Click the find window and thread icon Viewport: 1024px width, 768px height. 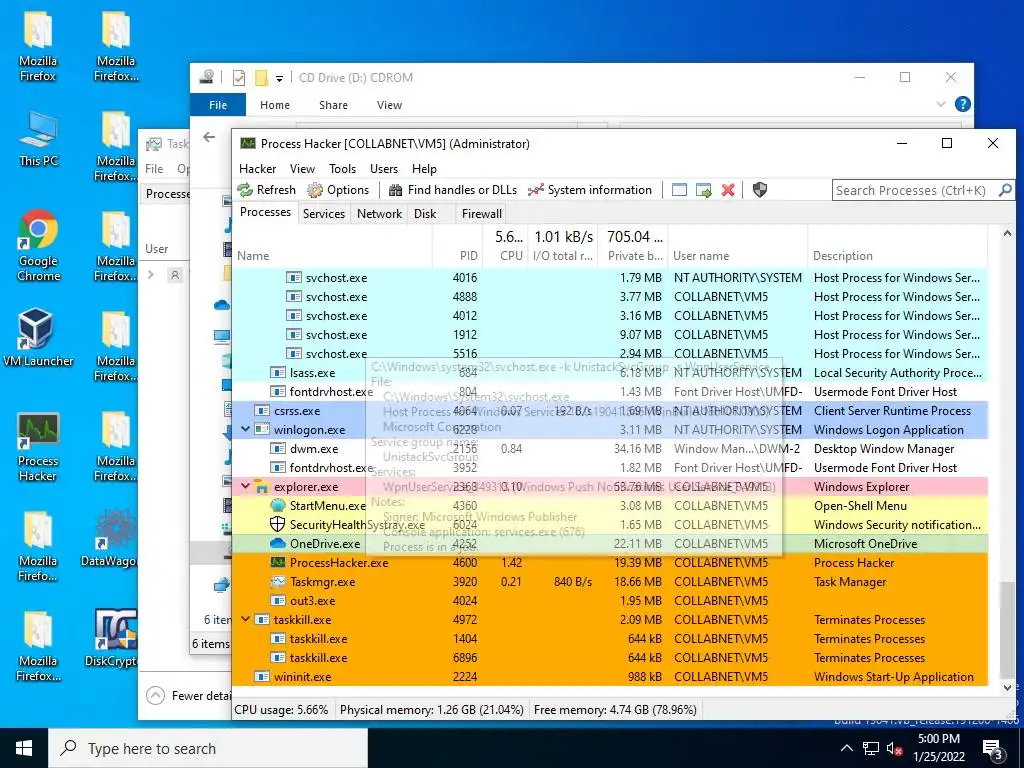(x=703, y=190)
